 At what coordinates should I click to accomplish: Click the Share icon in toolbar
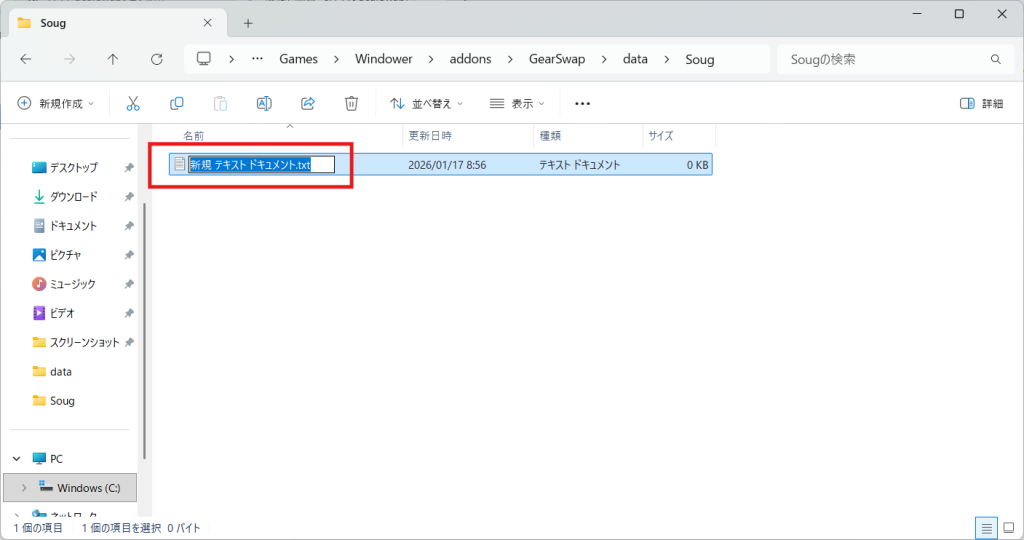308,103
